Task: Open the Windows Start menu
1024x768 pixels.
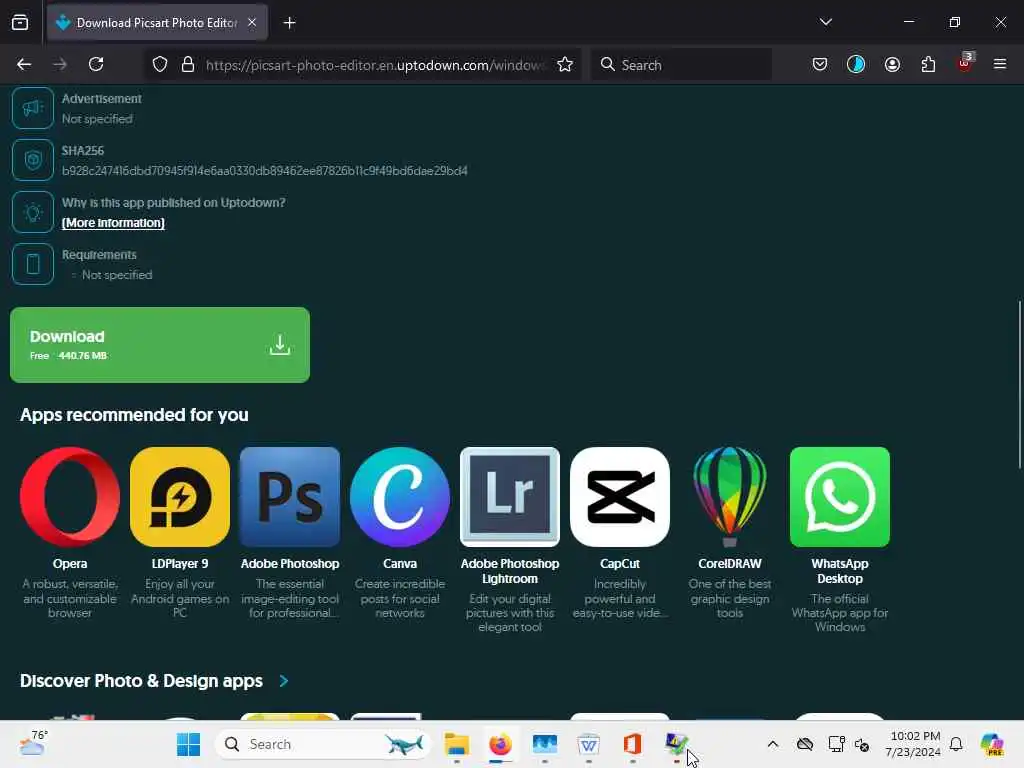Action: tap(189, 744)
